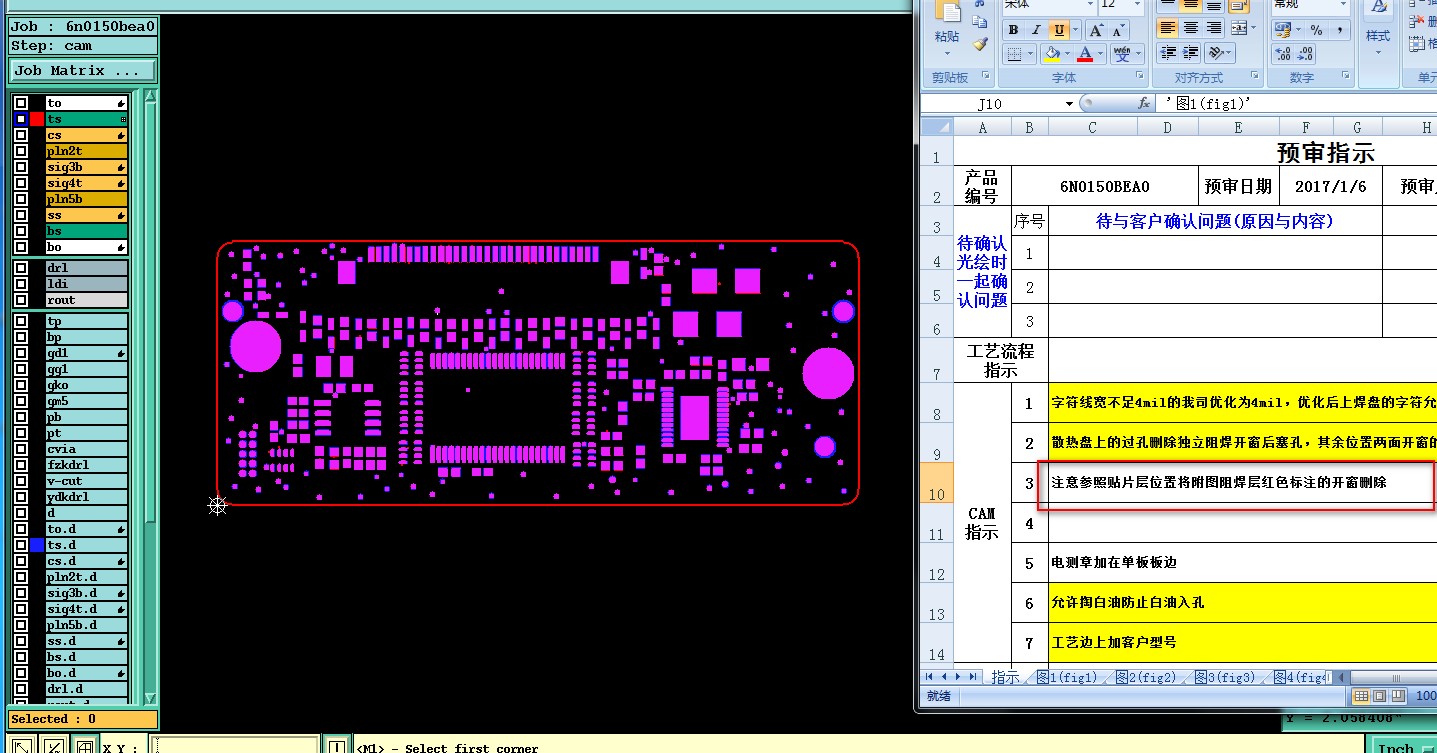Toggle Underline formatting in Excel
This screenshot has width=1437, height=753.
[1058, 30]
